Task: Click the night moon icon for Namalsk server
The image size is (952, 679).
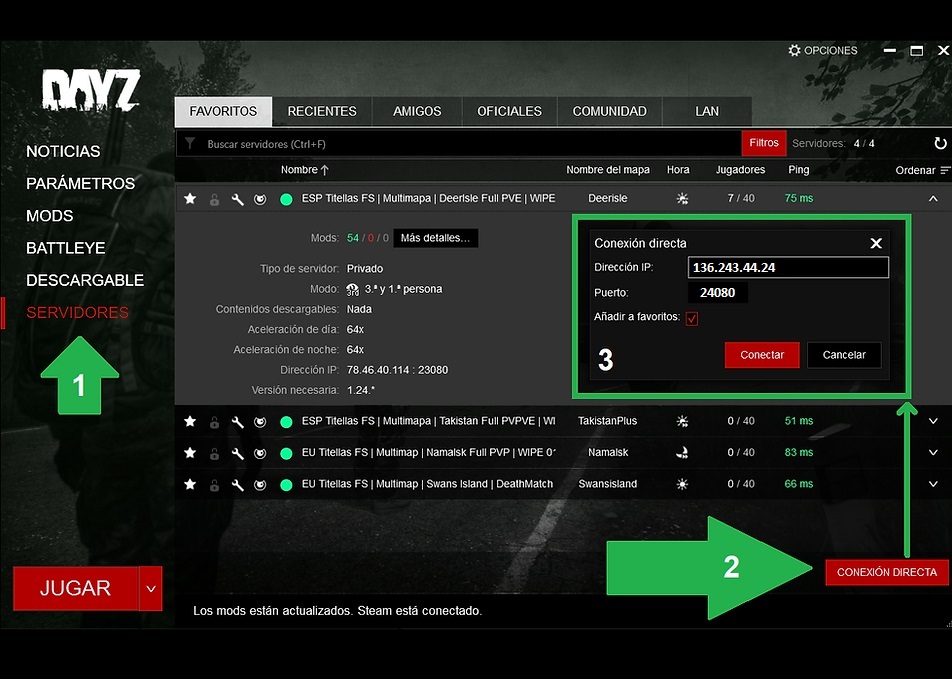Action: coord(682,452)
